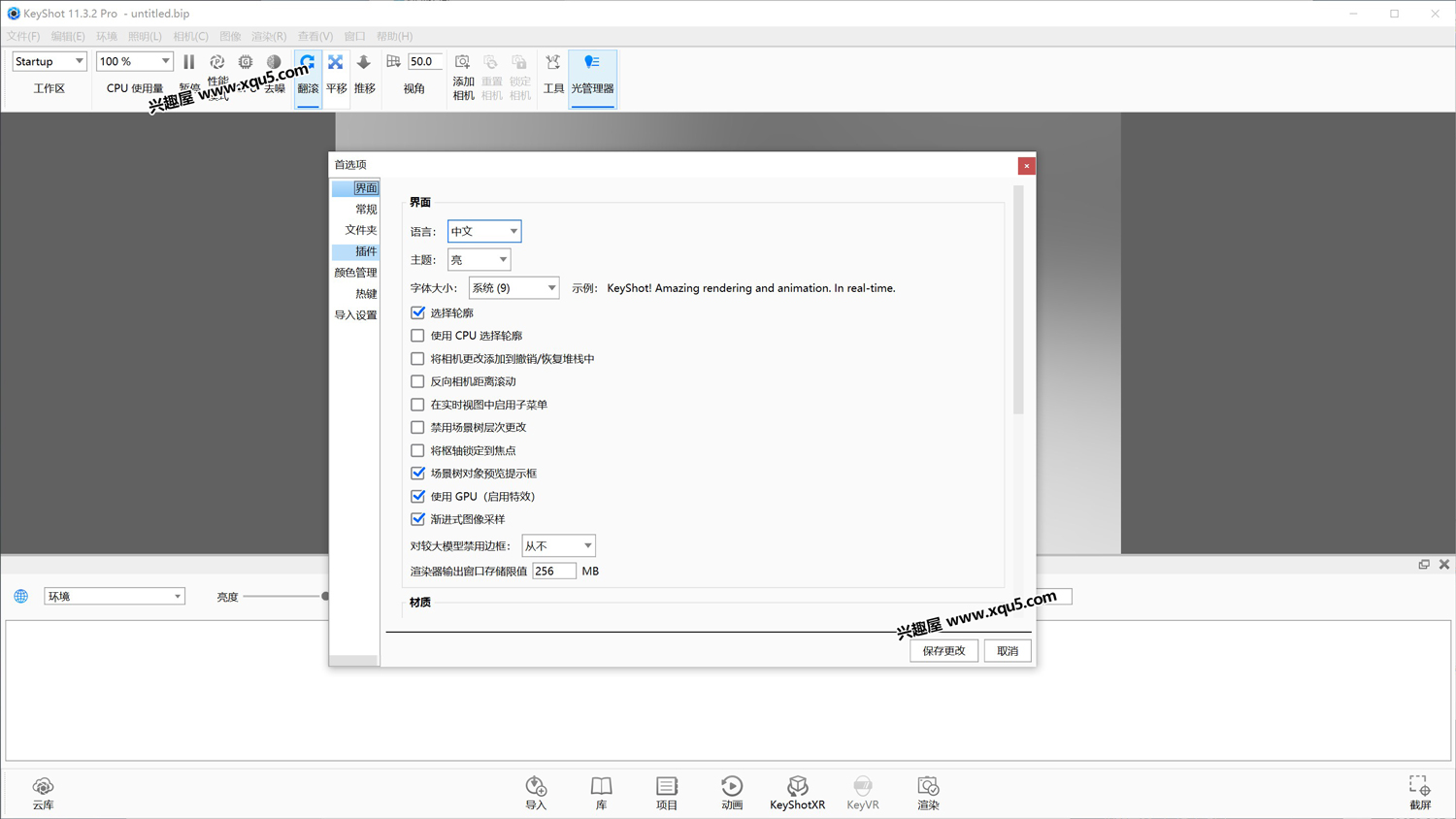Expand the 主题 theme dropdown
This screenshot has width=1456, height=819.
[479, 260]
